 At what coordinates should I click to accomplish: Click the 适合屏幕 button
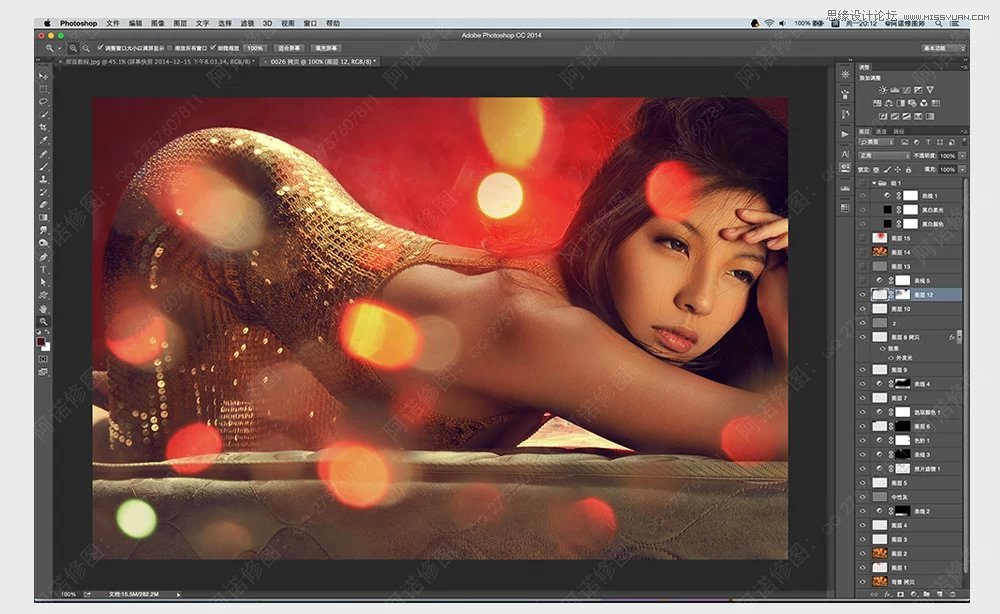[x=290, y=48]
